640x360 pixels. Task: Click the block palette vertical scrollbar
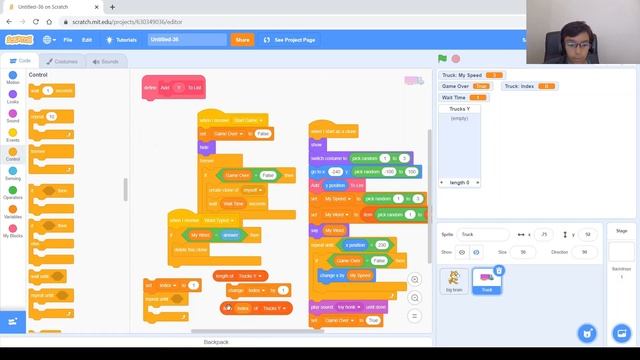tap(125, 189)
